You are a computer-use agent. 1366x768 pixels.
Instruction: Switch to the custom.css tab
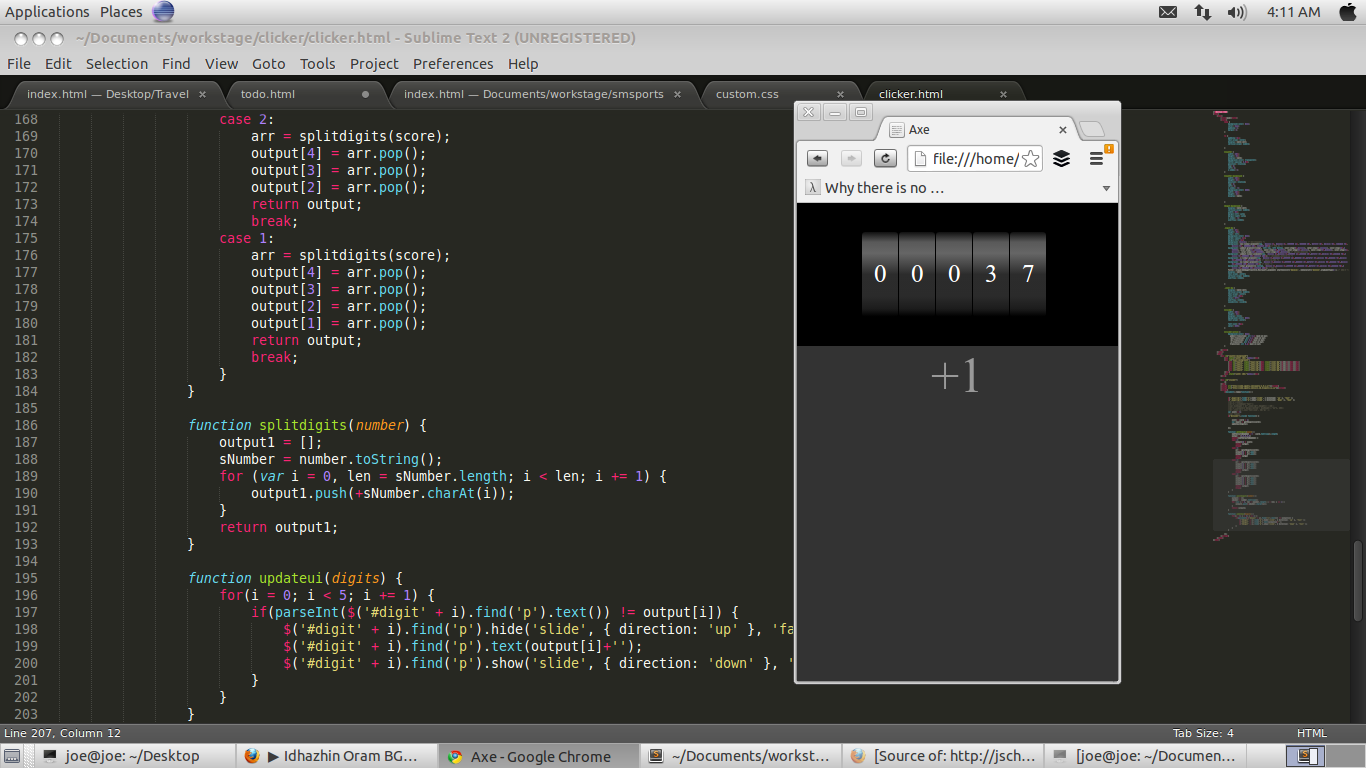point(747,94)
